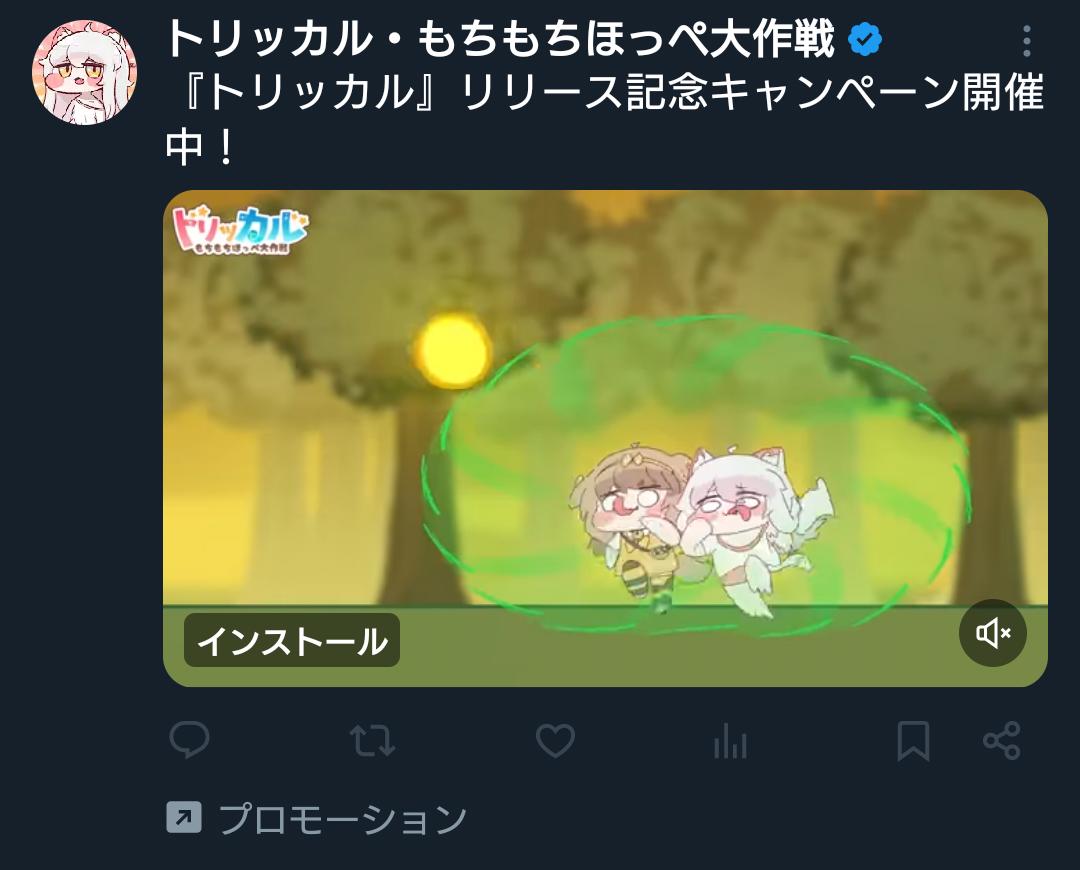Click the green swirl effect in video
The width and height of the screenshot is (1080, 870).
(696, 475)
